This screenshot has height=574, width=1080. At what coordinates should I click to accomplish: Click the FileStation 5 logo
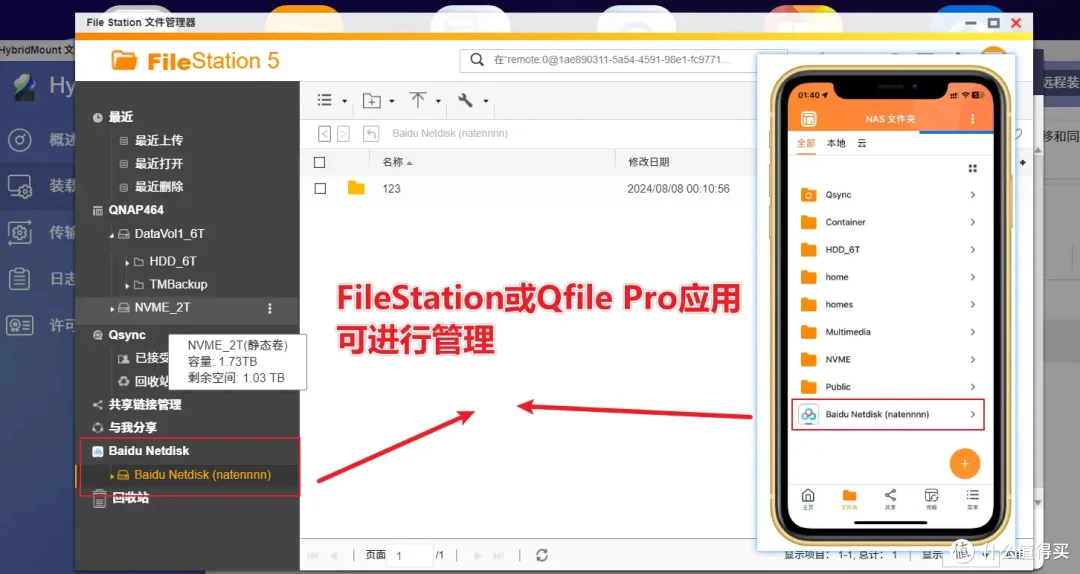coord(196,61)
